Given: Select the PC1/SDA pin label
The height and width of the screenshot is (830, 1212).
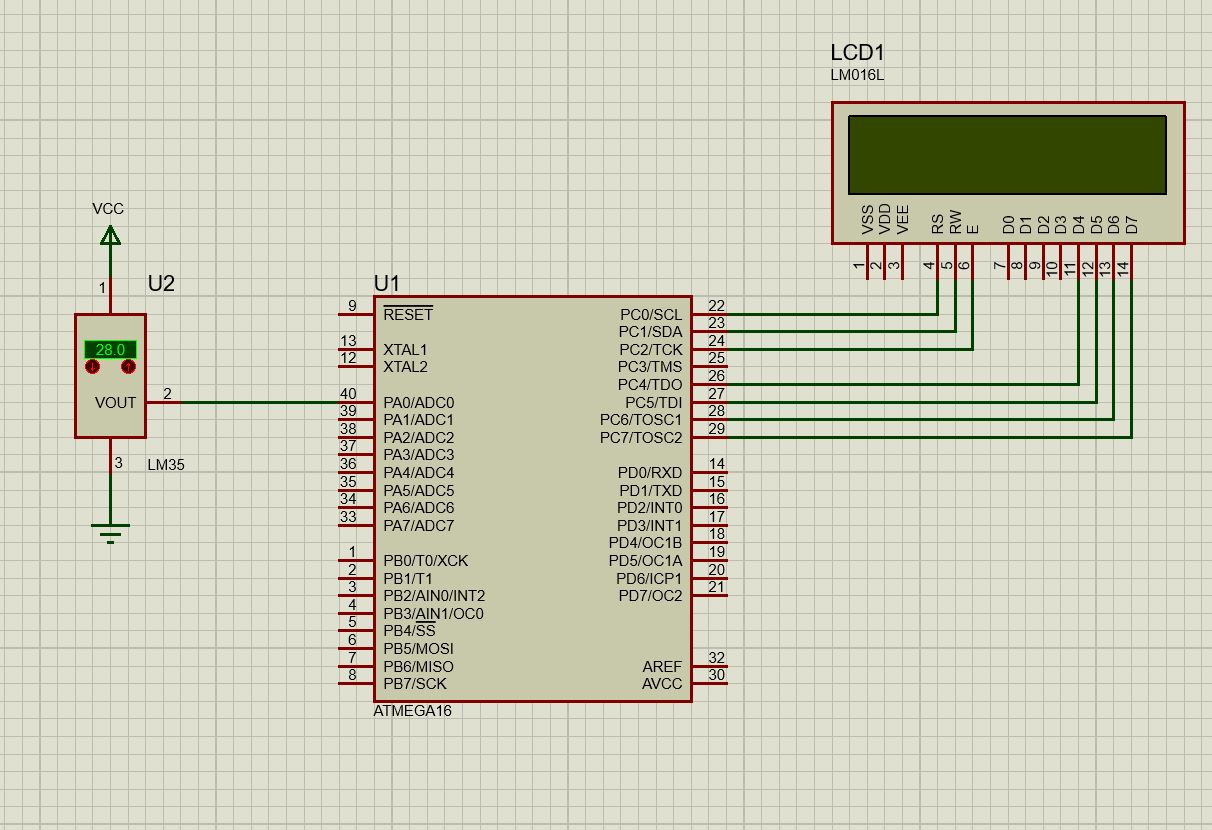Looking at the screenshot, I should 650,332.
